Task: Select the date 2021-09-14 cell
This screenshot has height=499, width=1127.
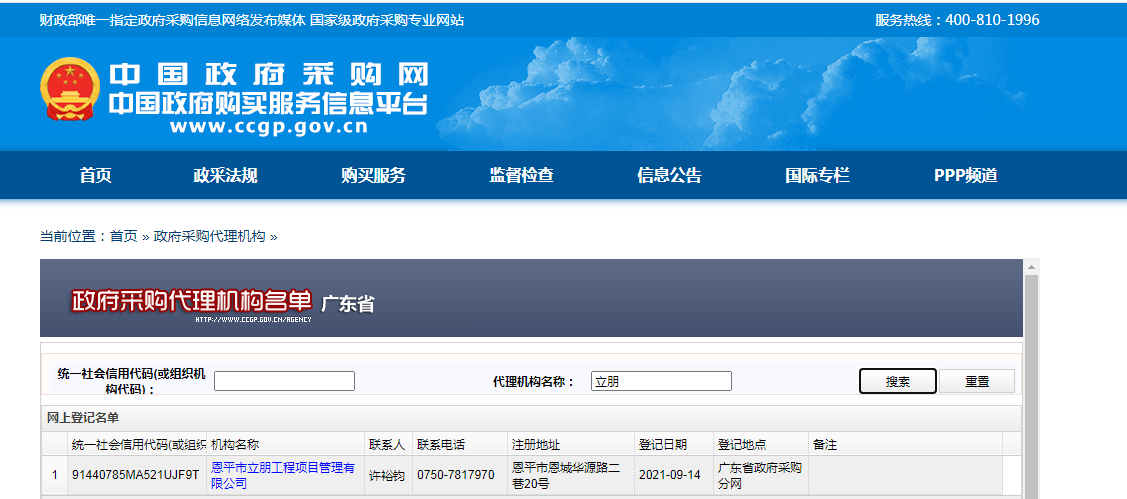Action: (x=675, y=475)
